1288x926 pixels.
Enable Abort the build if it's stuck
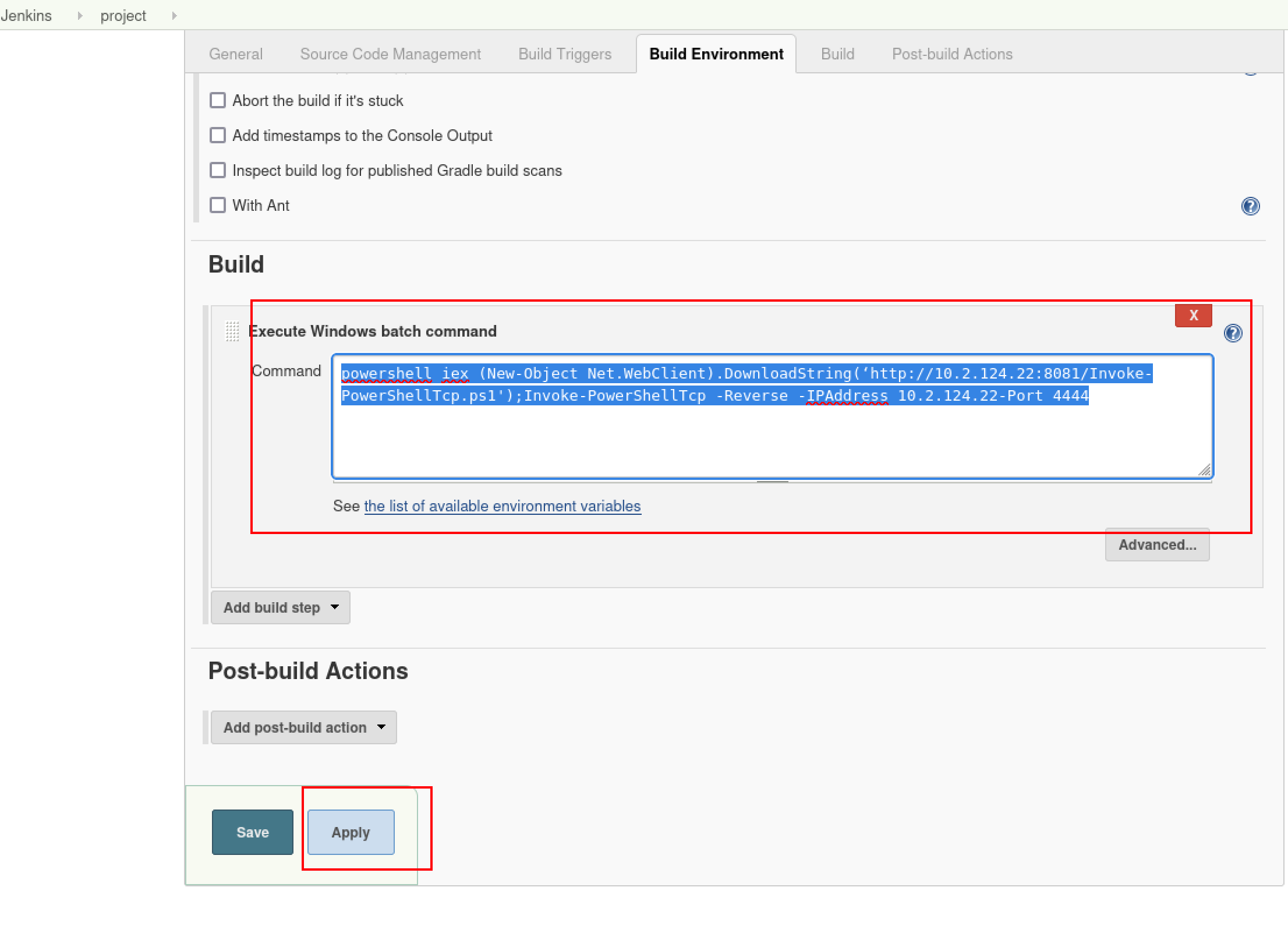[x=218, y=100]
